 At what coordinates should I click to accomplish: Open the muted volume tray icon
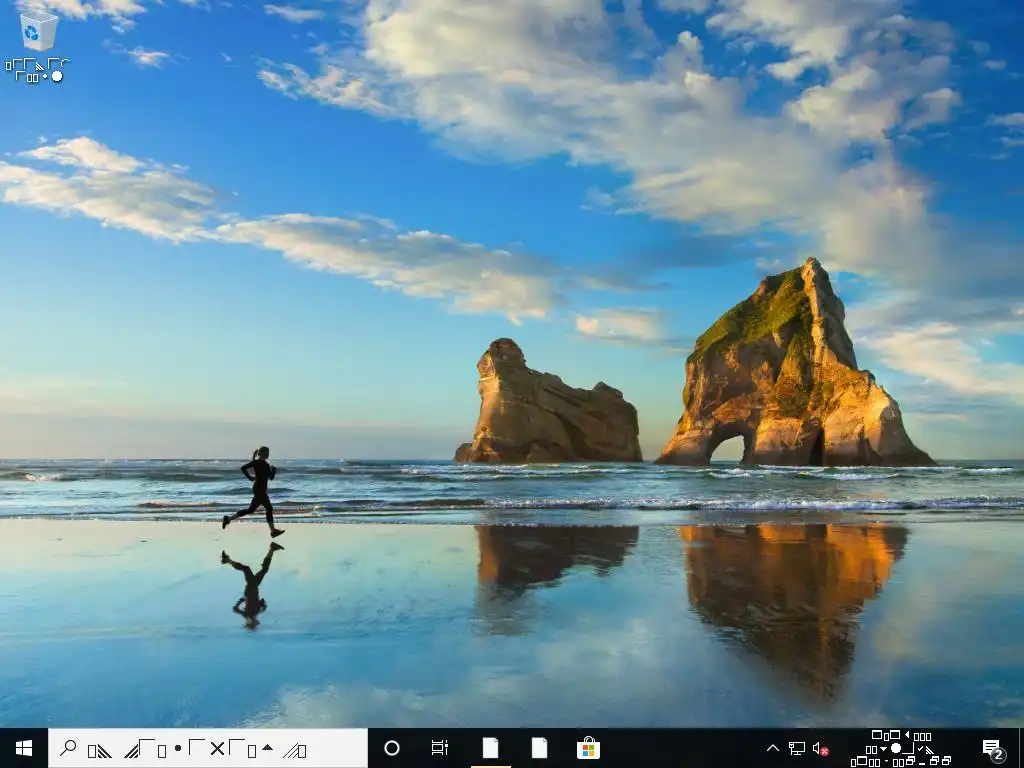point(821,748)
